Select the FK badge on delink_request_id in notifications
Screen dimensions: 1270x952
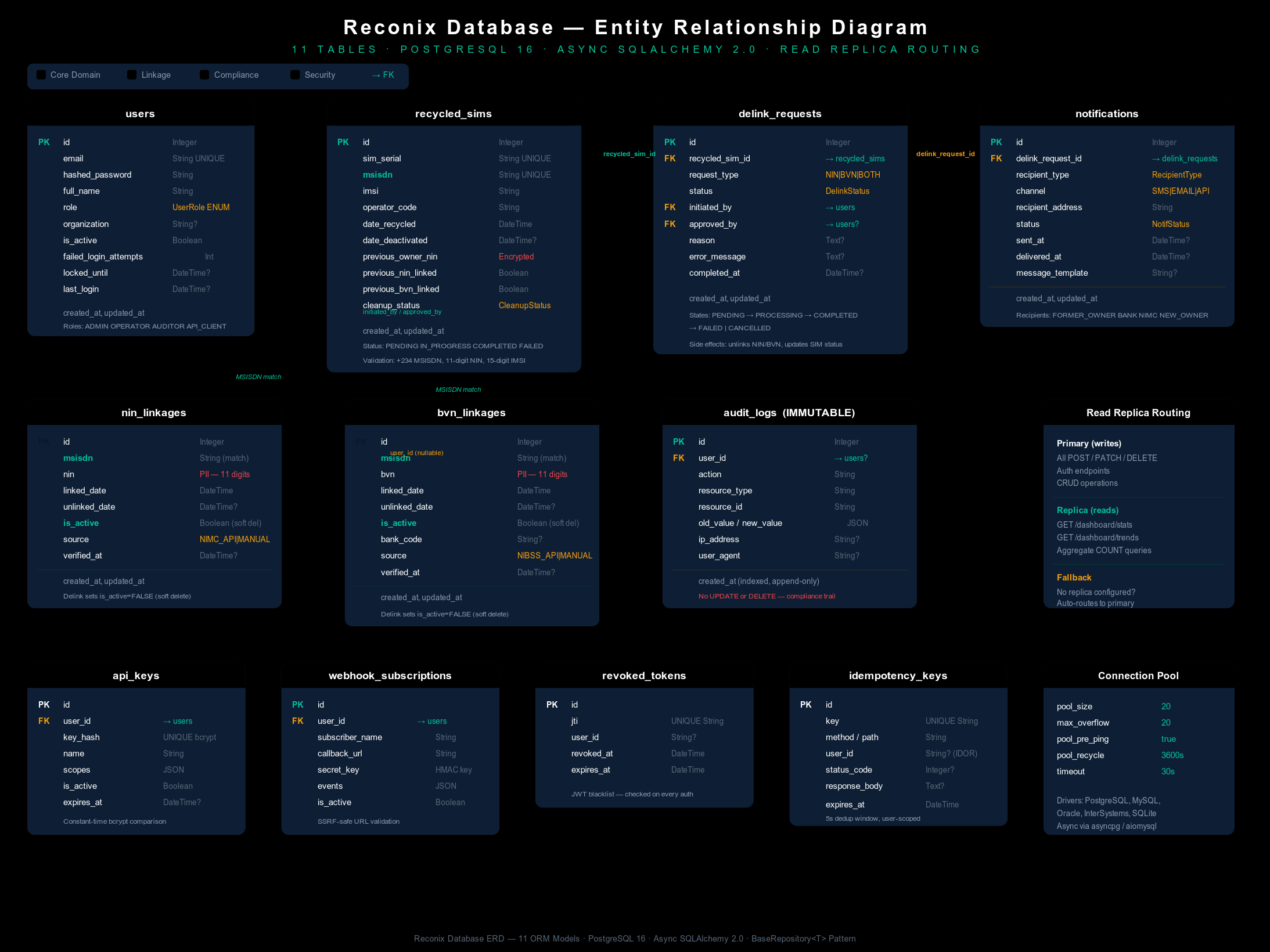tap(996, 158)
